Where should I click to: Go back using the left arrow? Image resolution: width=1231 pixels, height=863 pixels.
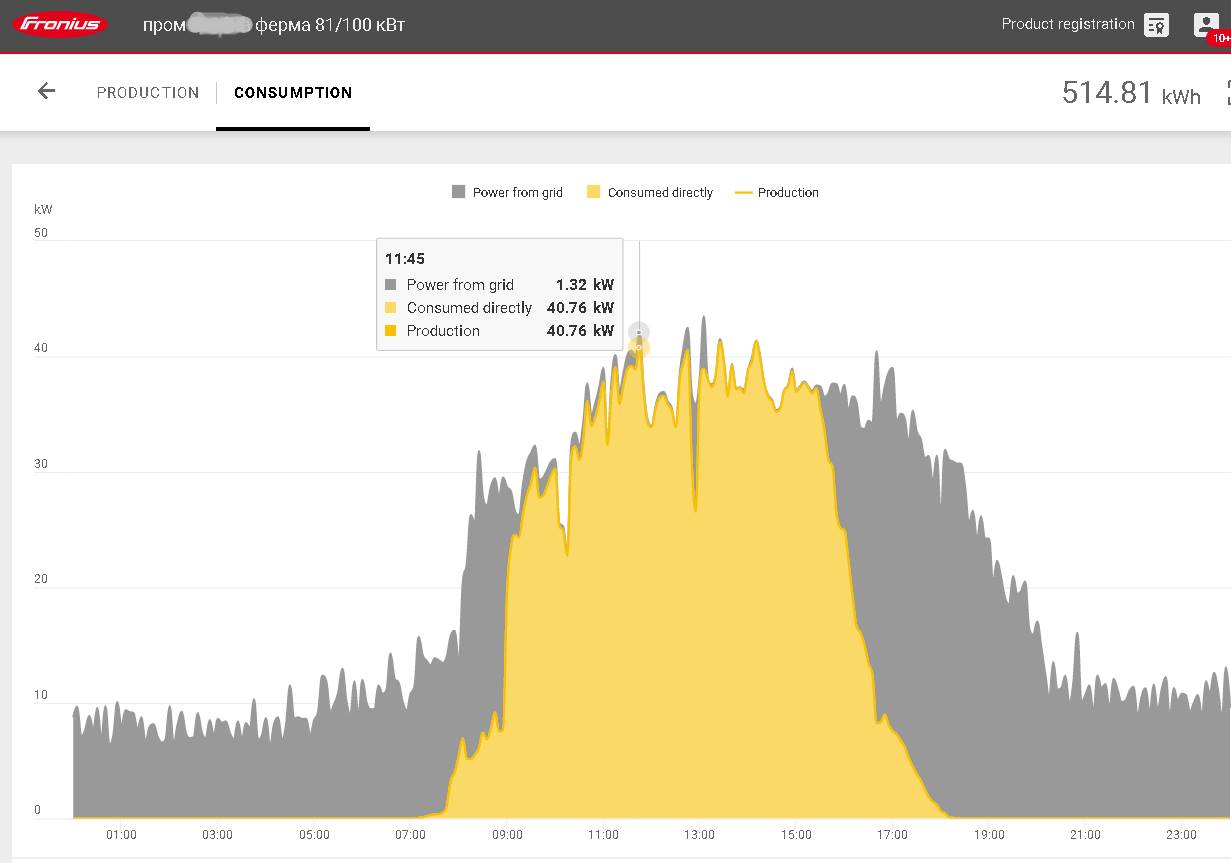tap(46, 92)
